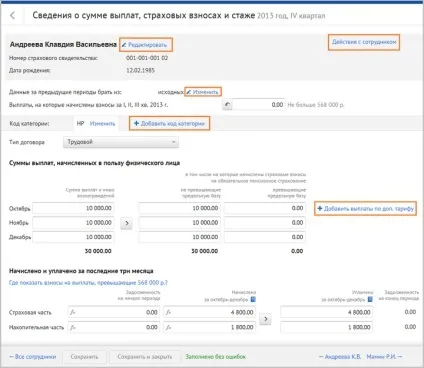This screenshot has height=368, width=424.
Task: Open the Тип договора dropdown
Action: pyautogui.click(x=121, y=142)
